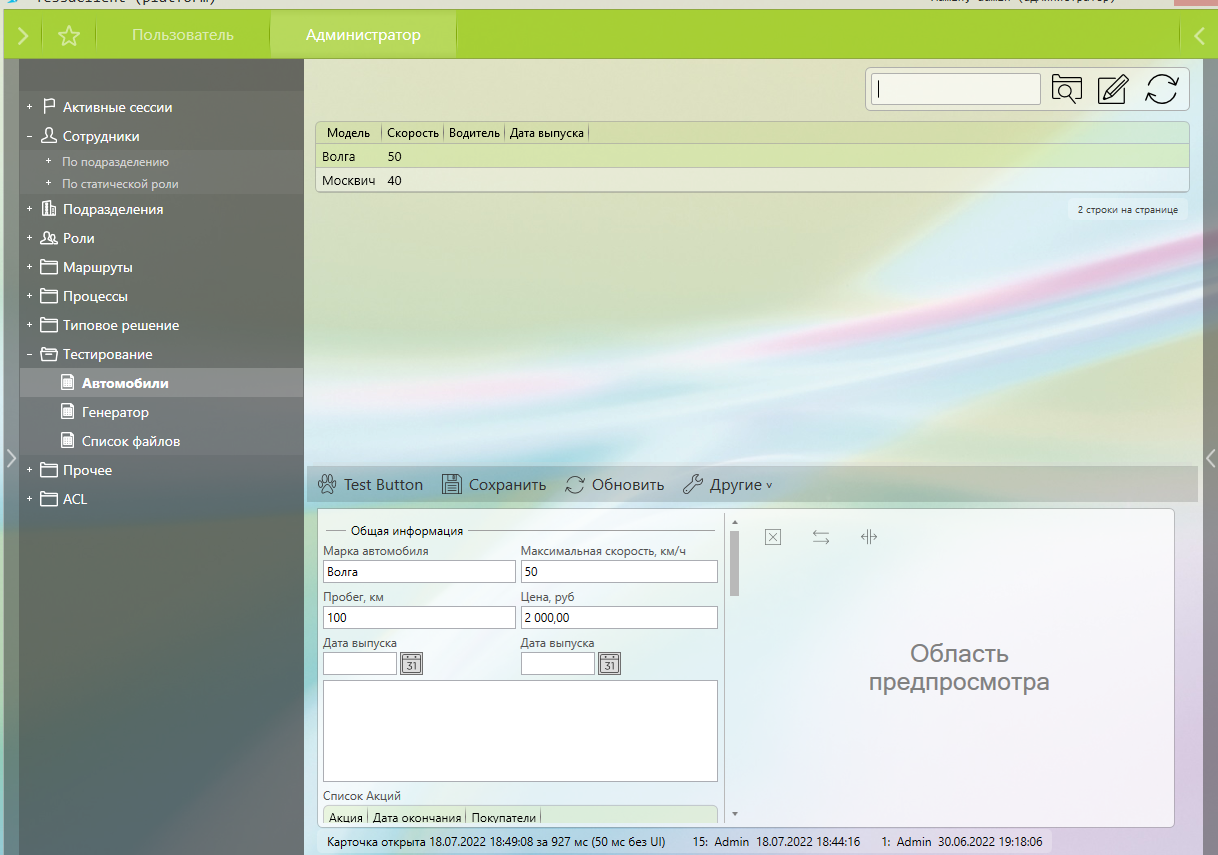Click the 2 строки на странице label

coord(1127,210)
